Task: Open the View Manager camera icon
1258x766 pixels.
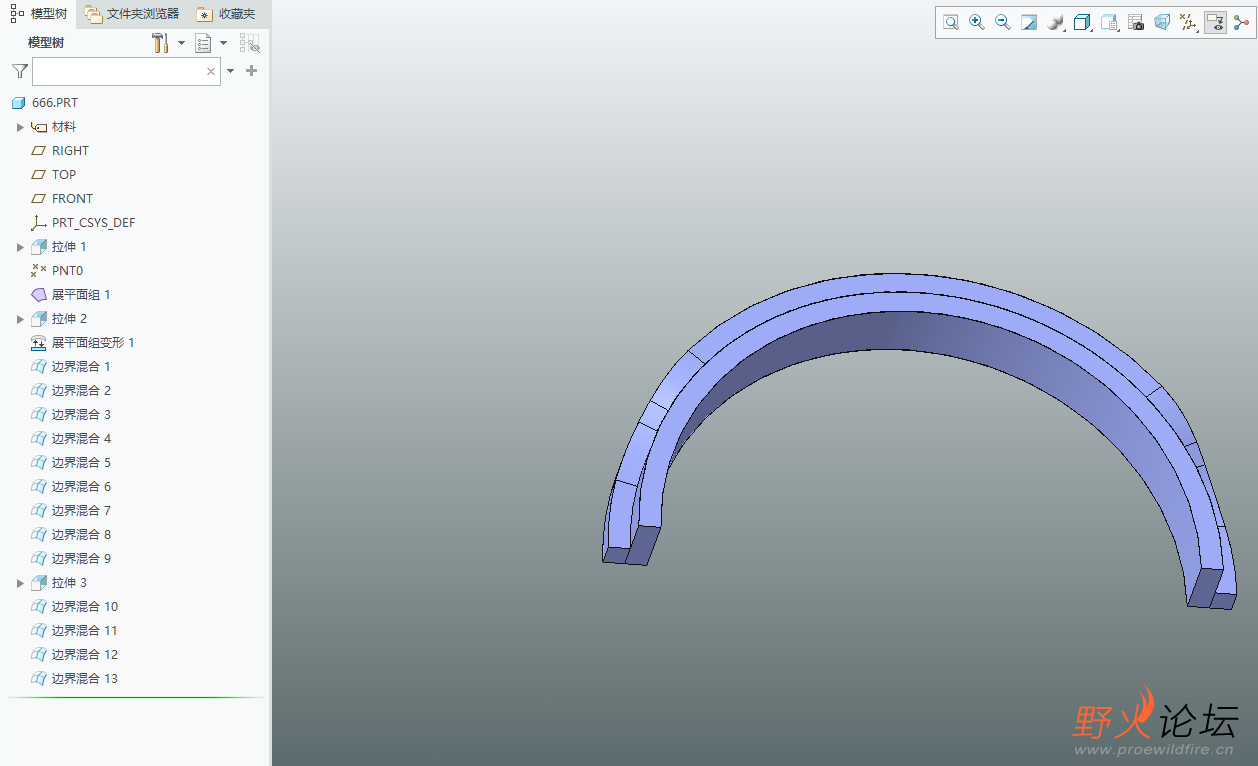Action: pos(1136,22)
